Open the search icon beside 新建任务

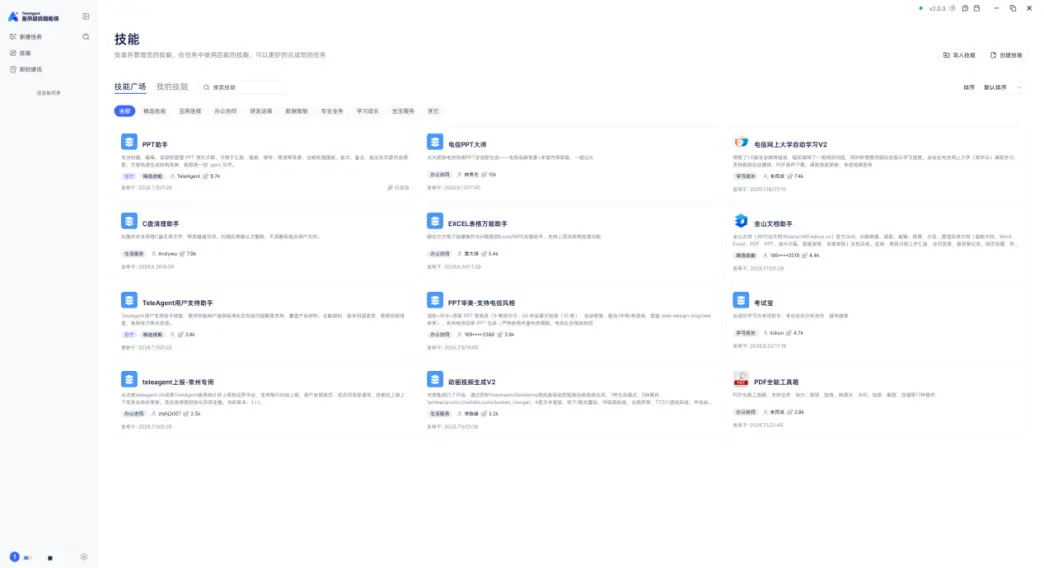coord(86,37)
